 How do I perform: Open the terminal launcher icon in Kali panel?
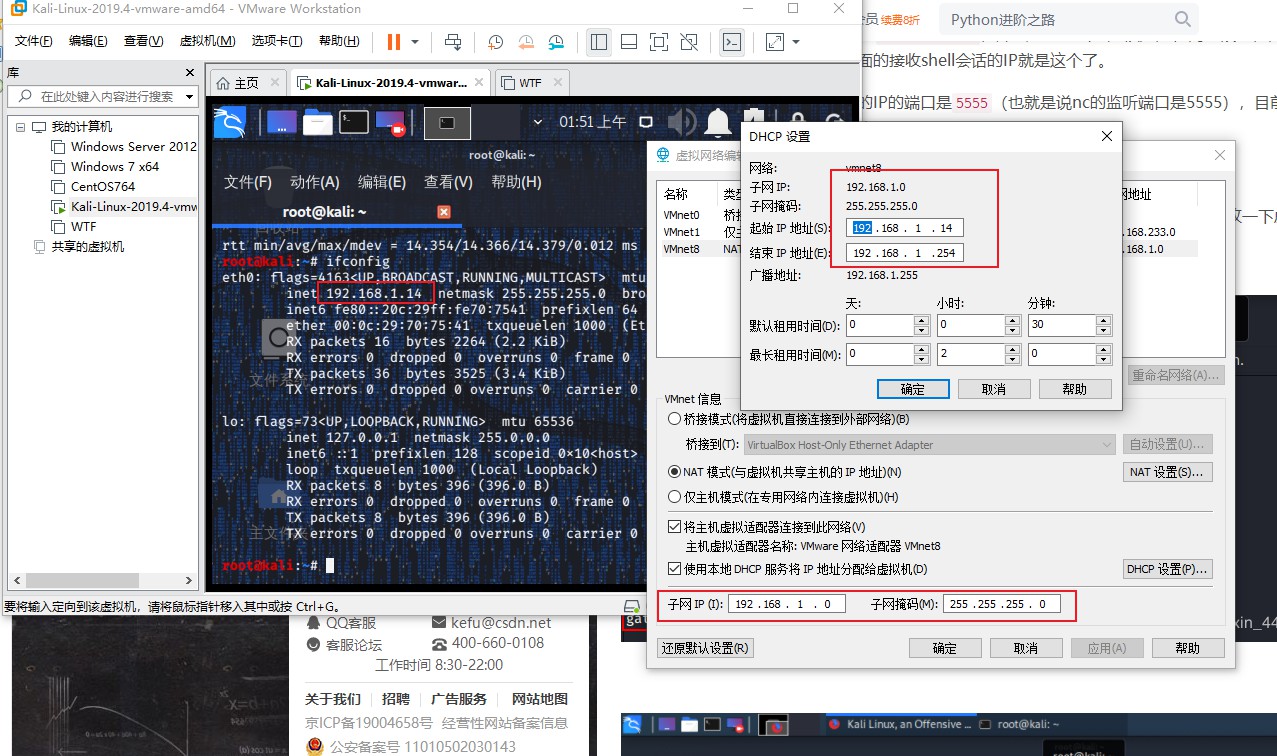pyautogui.click(x=353, y=122)
